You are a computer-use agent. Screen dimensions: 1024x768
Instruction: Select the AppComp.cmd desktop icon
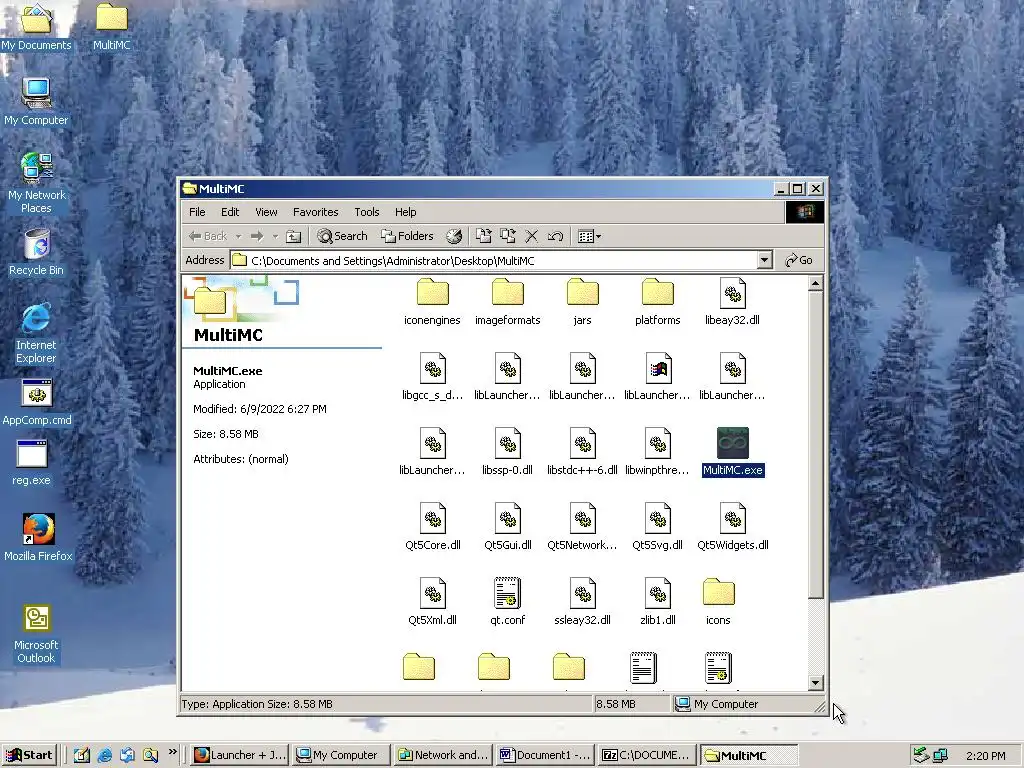37,402
